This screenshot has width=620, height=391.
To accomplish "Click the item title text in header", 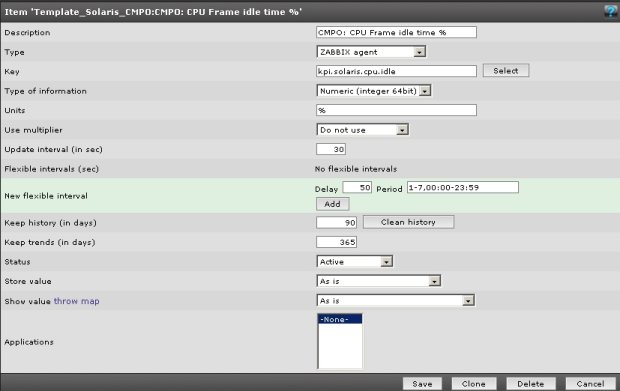I will pyautogui.click(x=153, y=12).
